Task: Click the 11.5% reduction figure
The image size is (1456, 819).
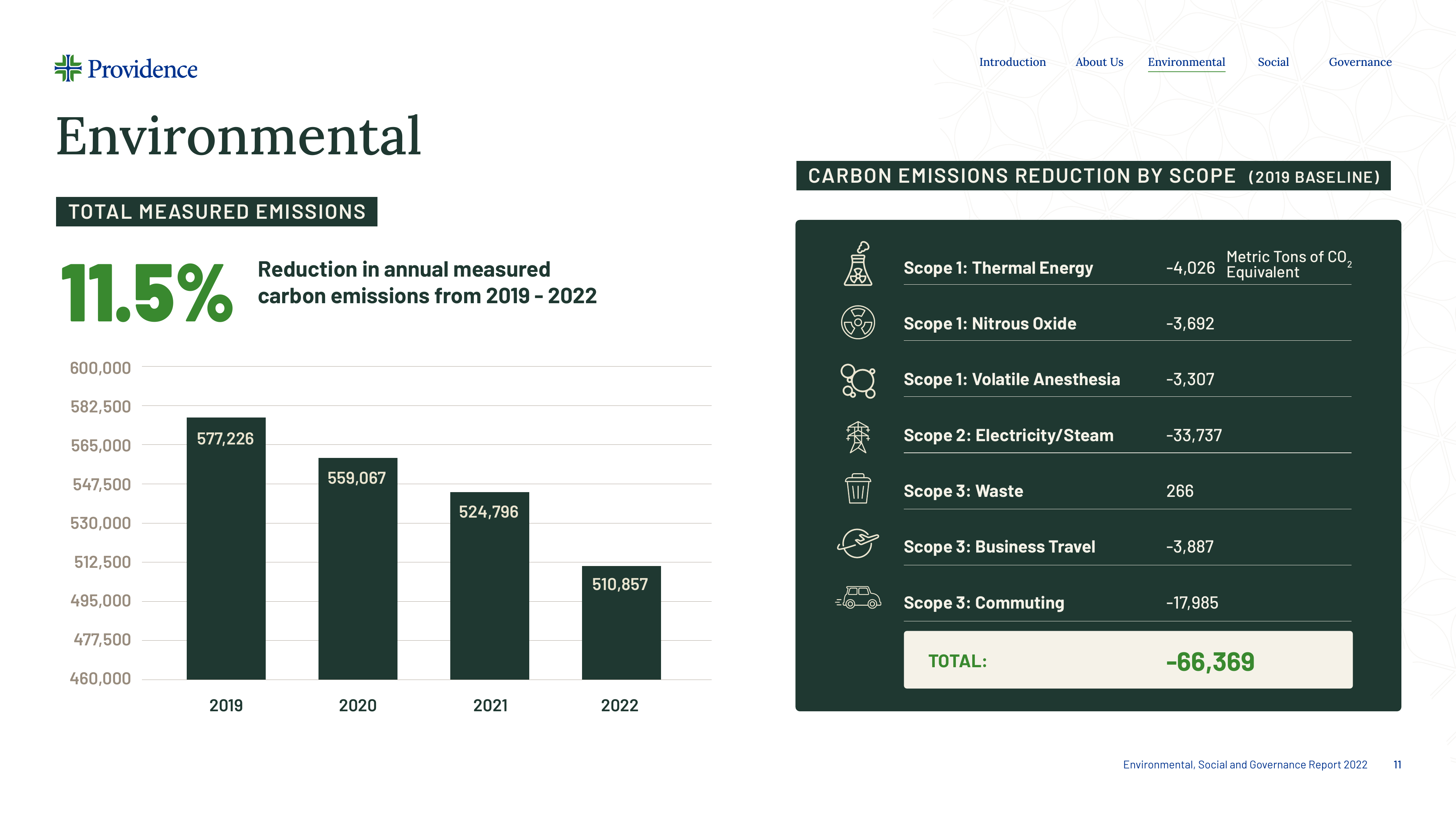Action: pos(147,293)
